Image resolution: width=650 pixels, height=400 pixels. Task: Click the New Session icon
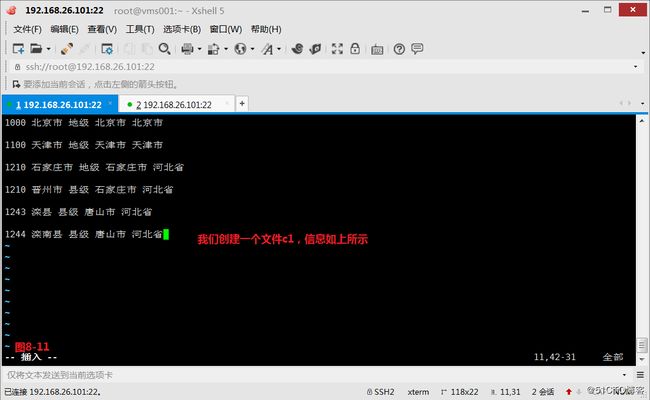(18, 49)
